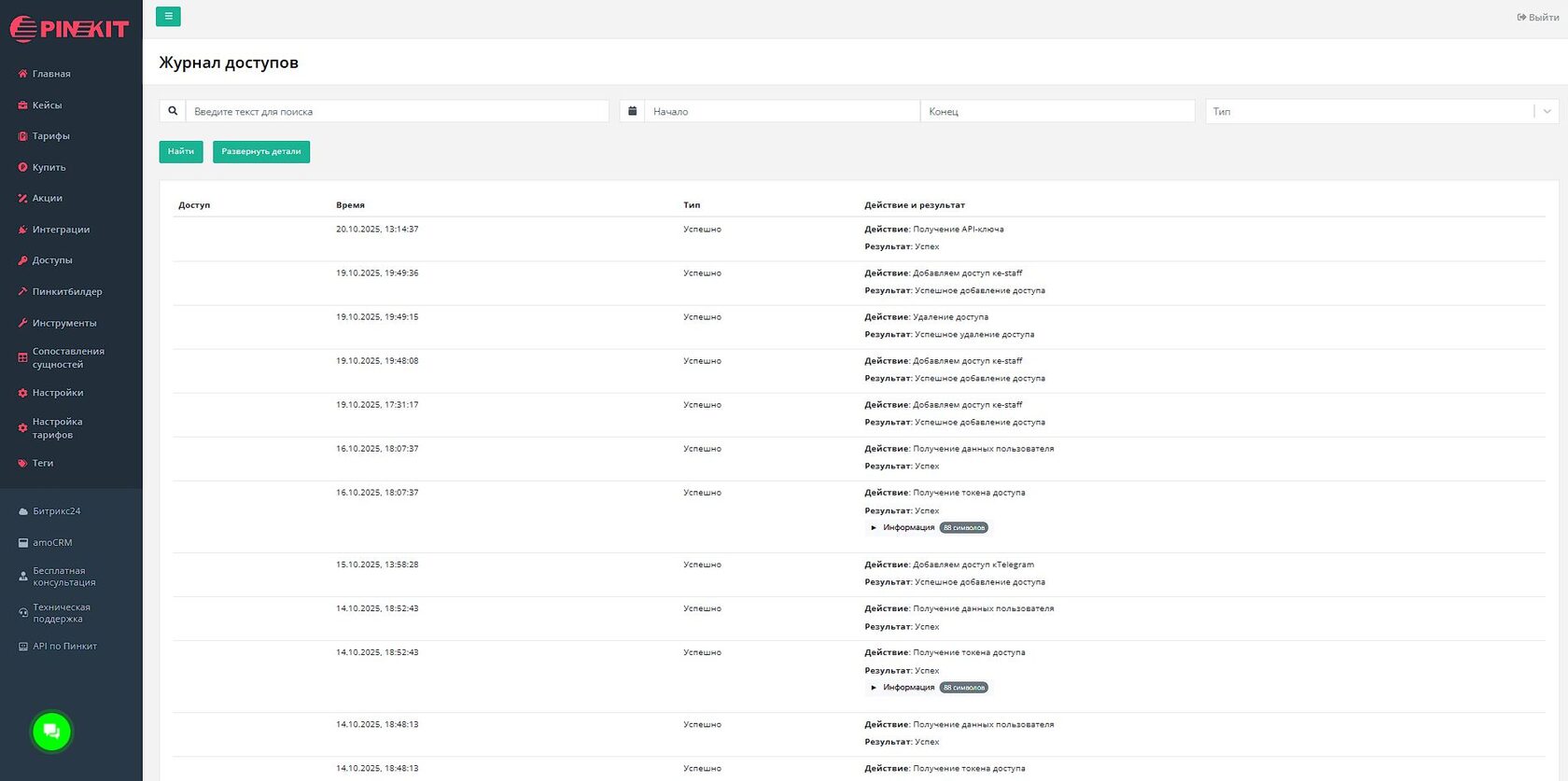The image size is (1568, 781).
Task: Click the Настройки gear icon
Action: (23, 393)
